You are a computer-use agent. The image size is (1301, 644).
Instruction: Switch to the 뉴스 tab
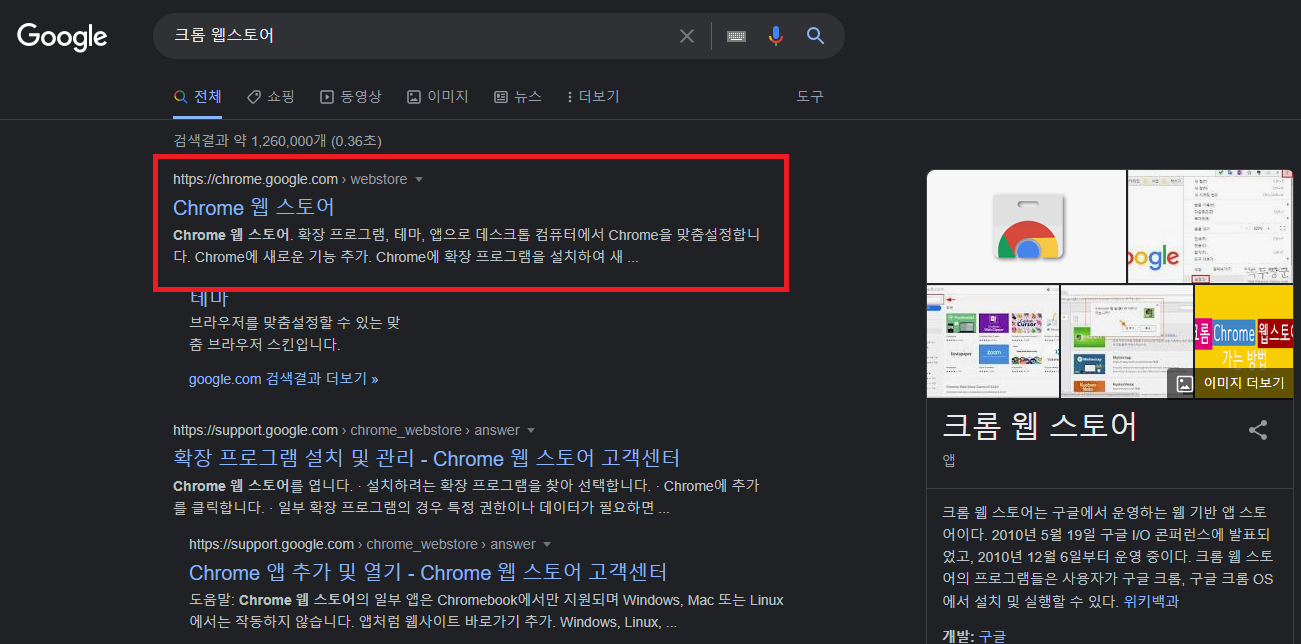pyautogui.click(x=518, y=97)
